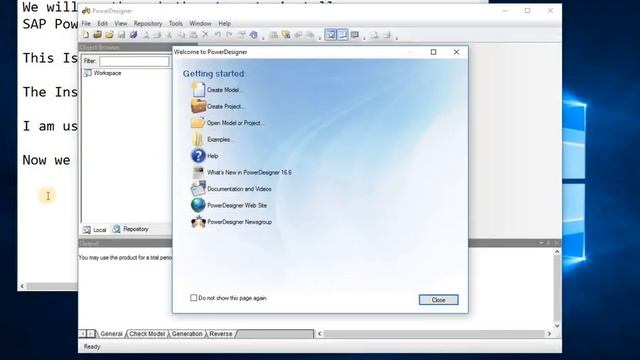640x360 pixels.
Task: Click the Output horizontal scrollbar right arrow
Action: coord(549,334)
